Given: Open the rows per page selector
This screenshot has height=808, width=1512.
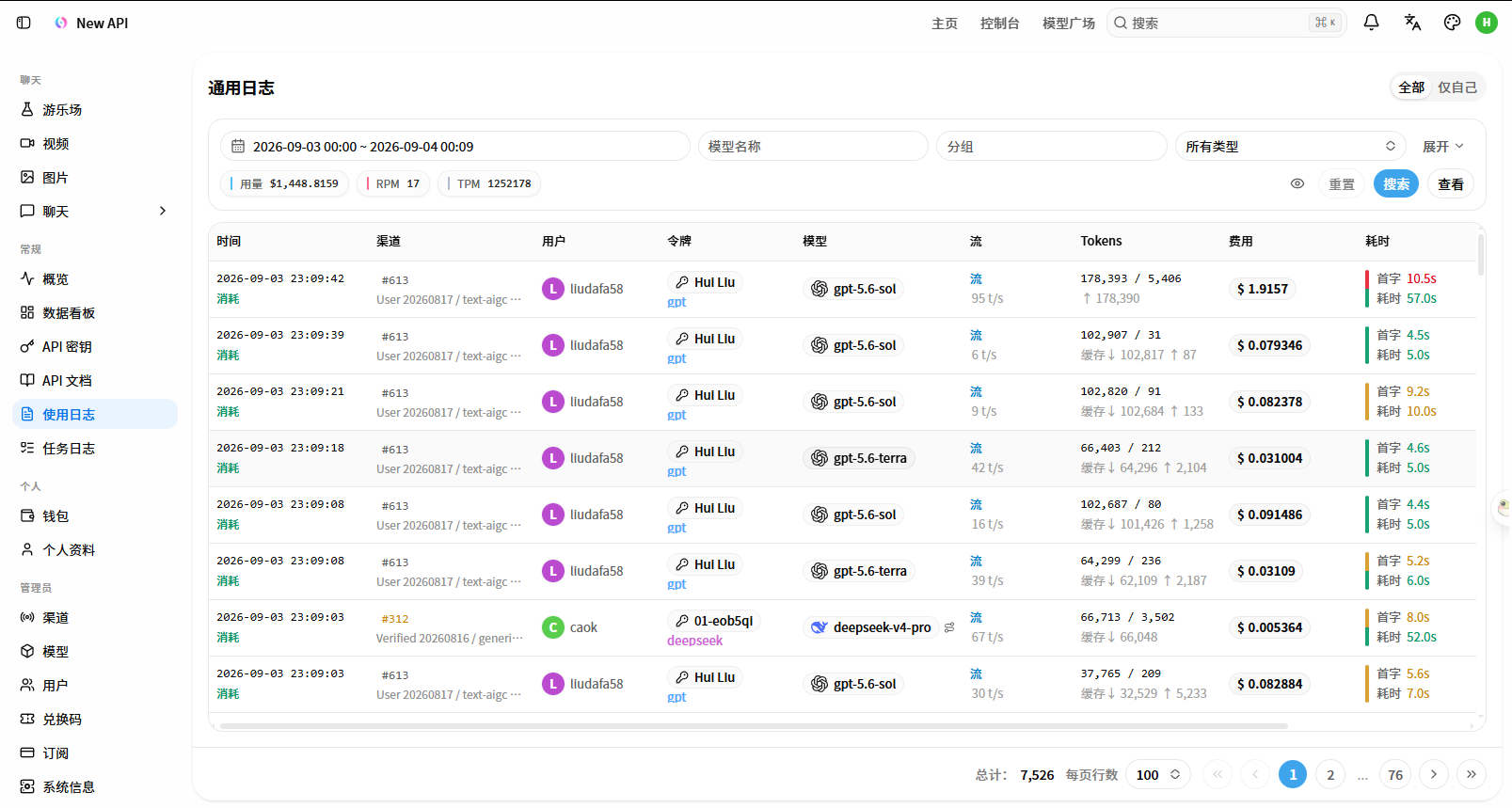Looking at the screenshot, I should click(x=1158, y=775).
